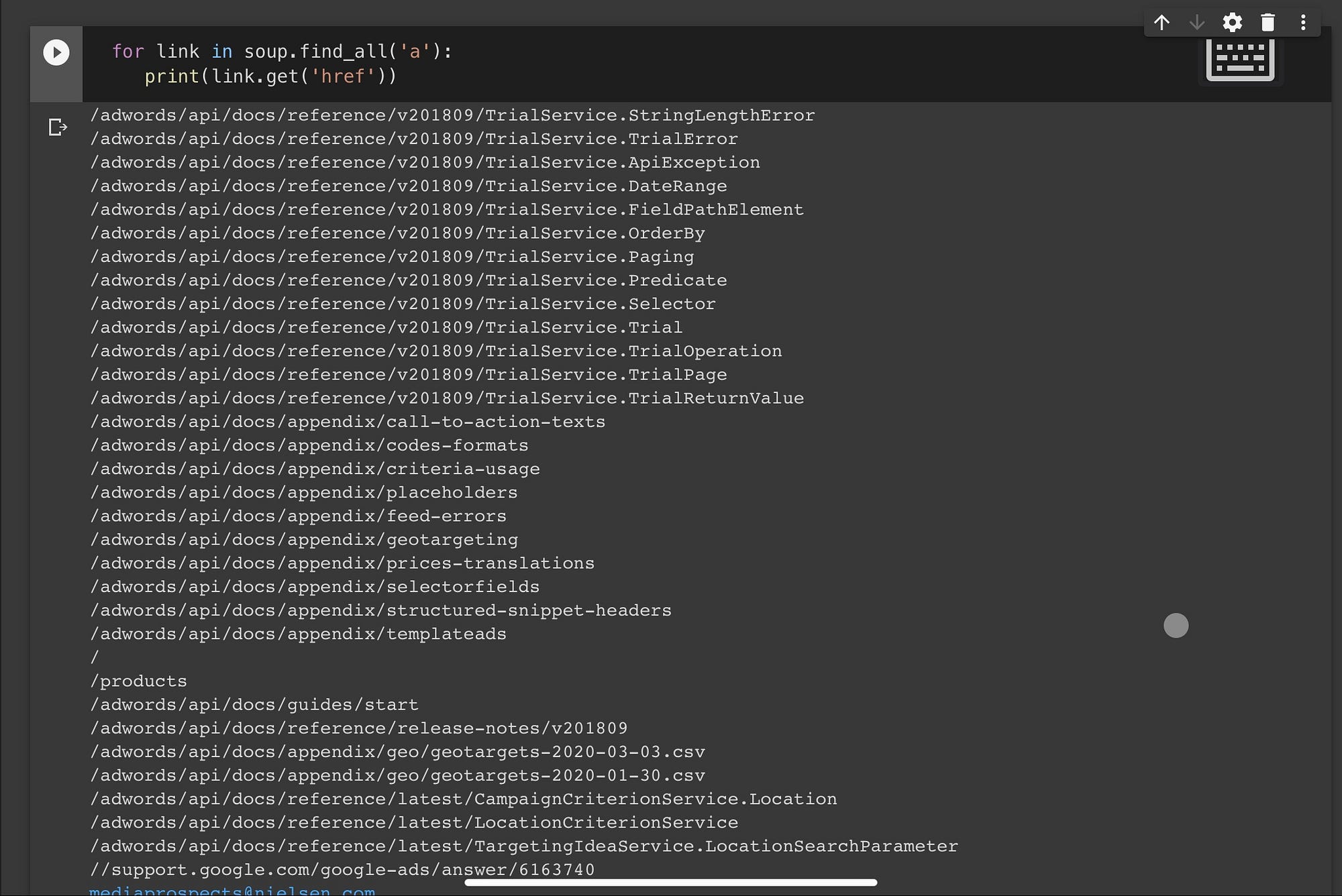1342x896 pixels.
Task: Click output line TrialService.OrderBy
Action: [397, 233]
